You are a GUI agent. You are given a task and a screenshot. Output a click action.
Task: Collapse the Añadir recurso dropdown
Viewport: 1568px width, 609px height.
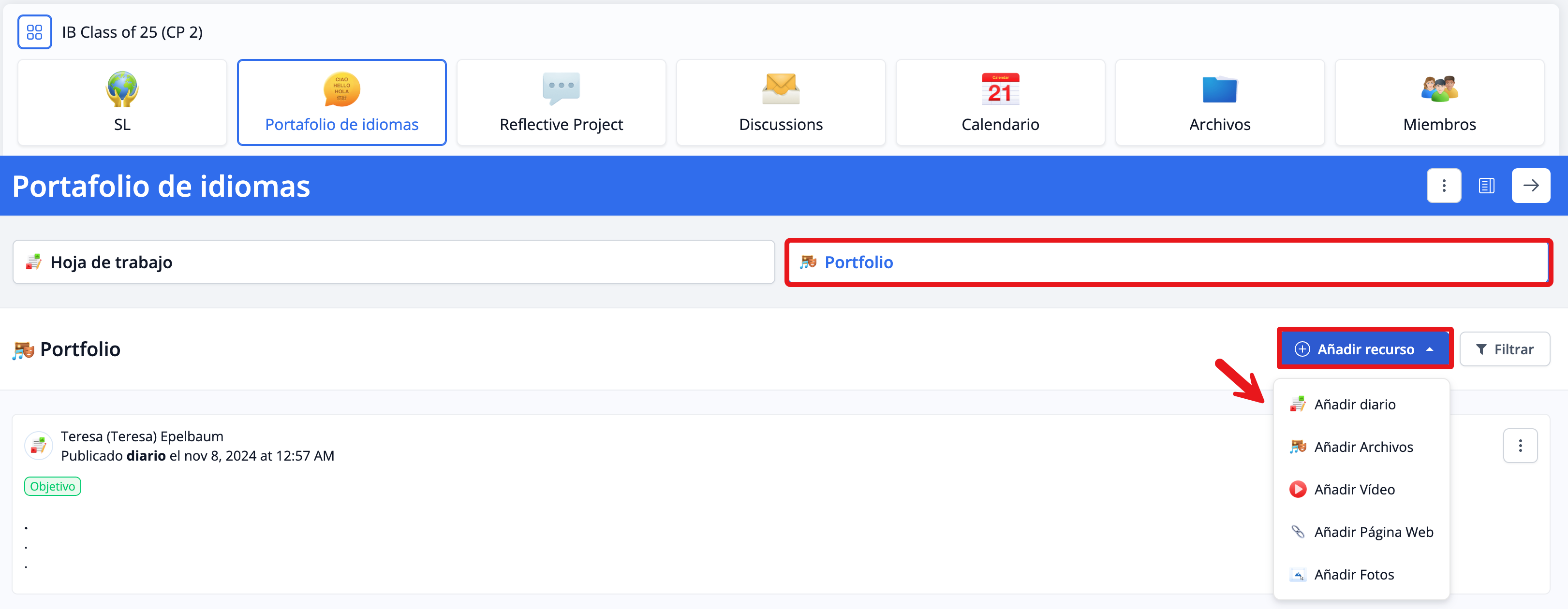coord(1364,349)
